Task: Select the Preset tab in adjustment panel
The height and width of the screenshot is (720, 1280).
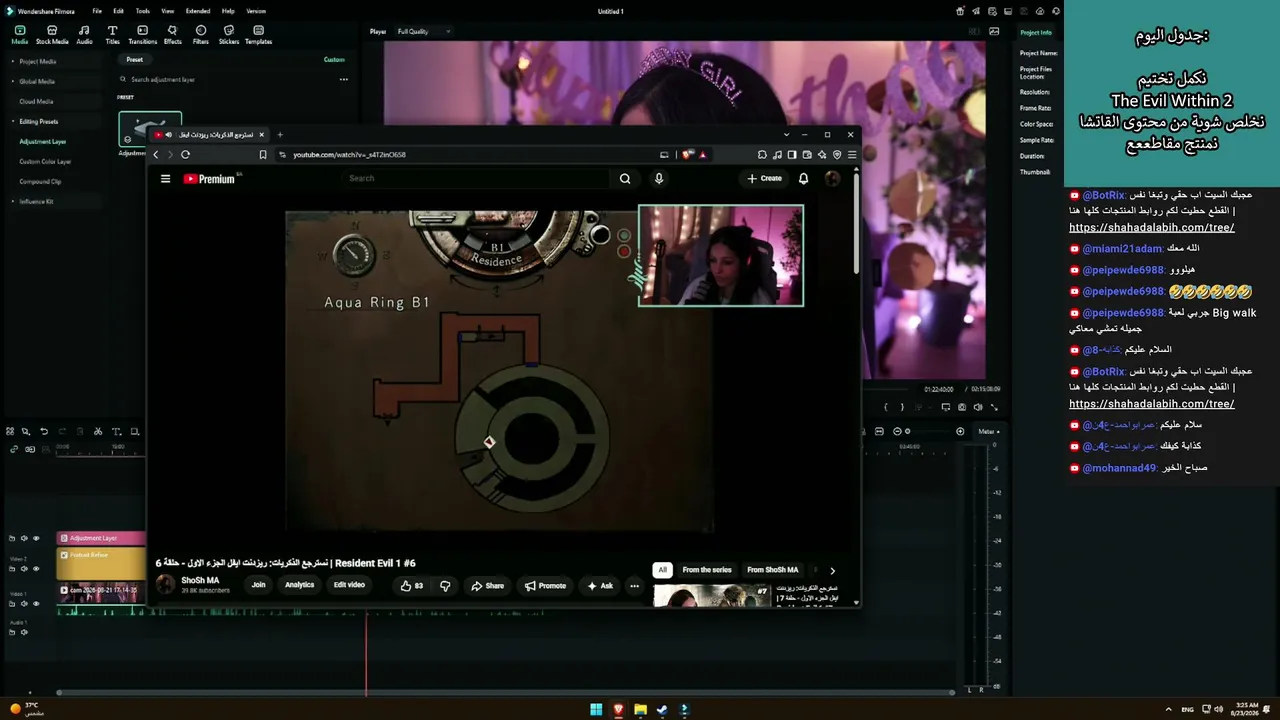Action: [134, 60]
